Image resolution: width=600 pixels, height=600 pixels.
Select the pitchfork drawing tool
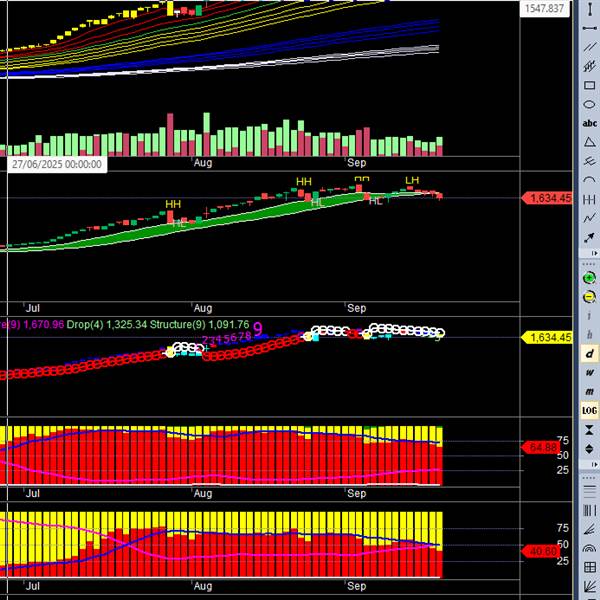point(589,161)
